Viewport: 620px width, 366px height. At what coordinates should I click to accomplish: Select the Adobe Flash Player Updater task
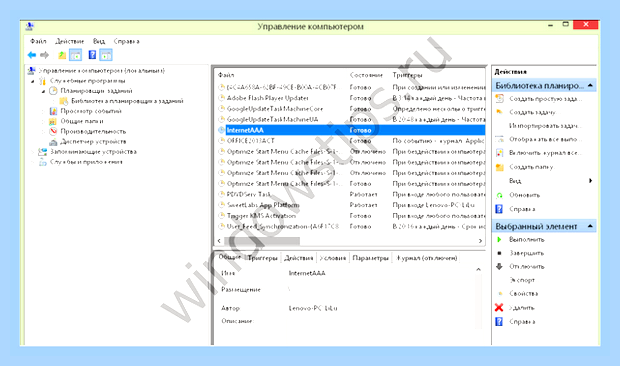tap(268, 98)
